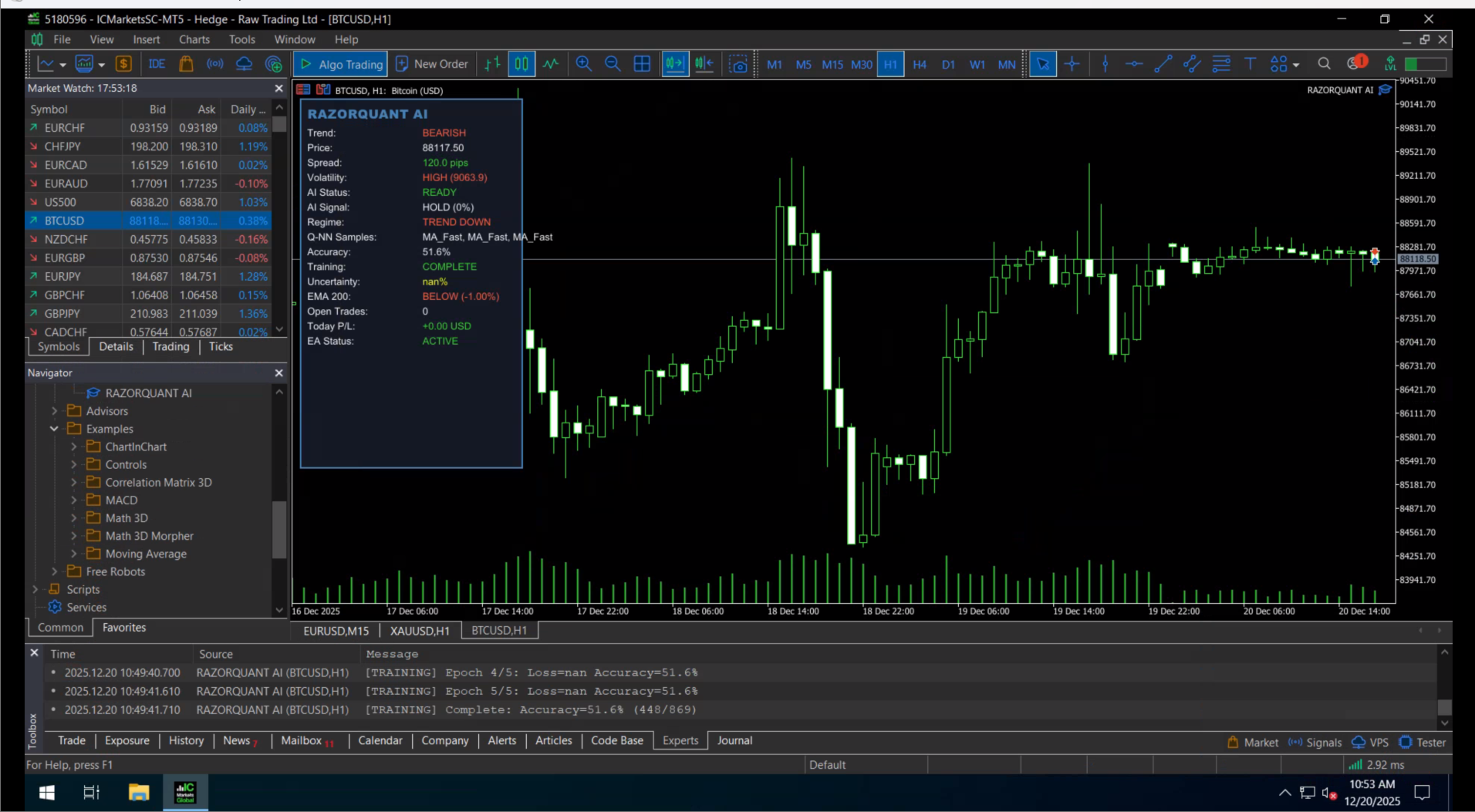Click the New Order button
This screenshot has height=812, width=1475.
pos(432,64)
